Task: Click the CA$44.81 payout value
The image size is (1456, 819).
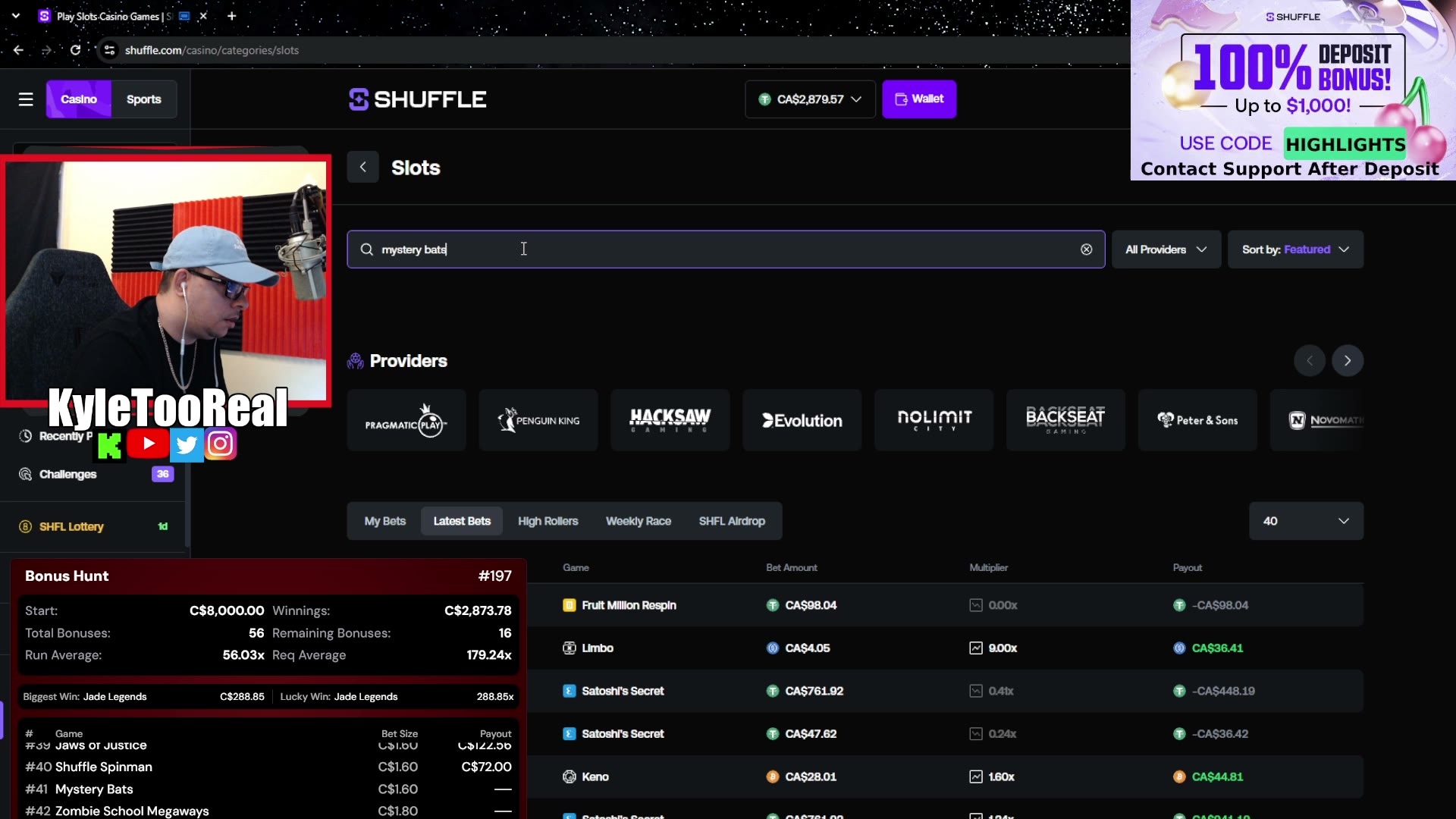Action: point(1217,777)
